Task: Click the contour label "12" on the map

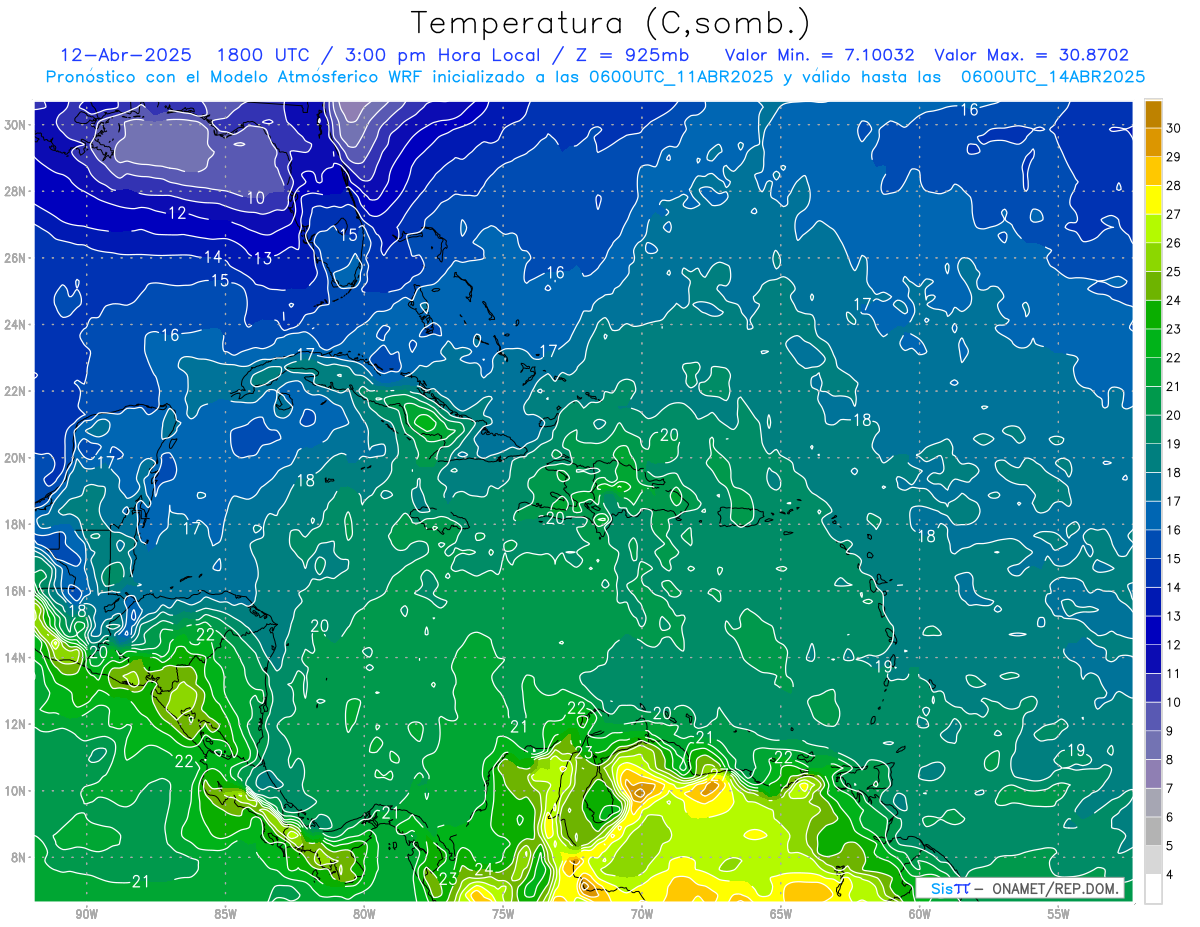Action: (177, 213)
